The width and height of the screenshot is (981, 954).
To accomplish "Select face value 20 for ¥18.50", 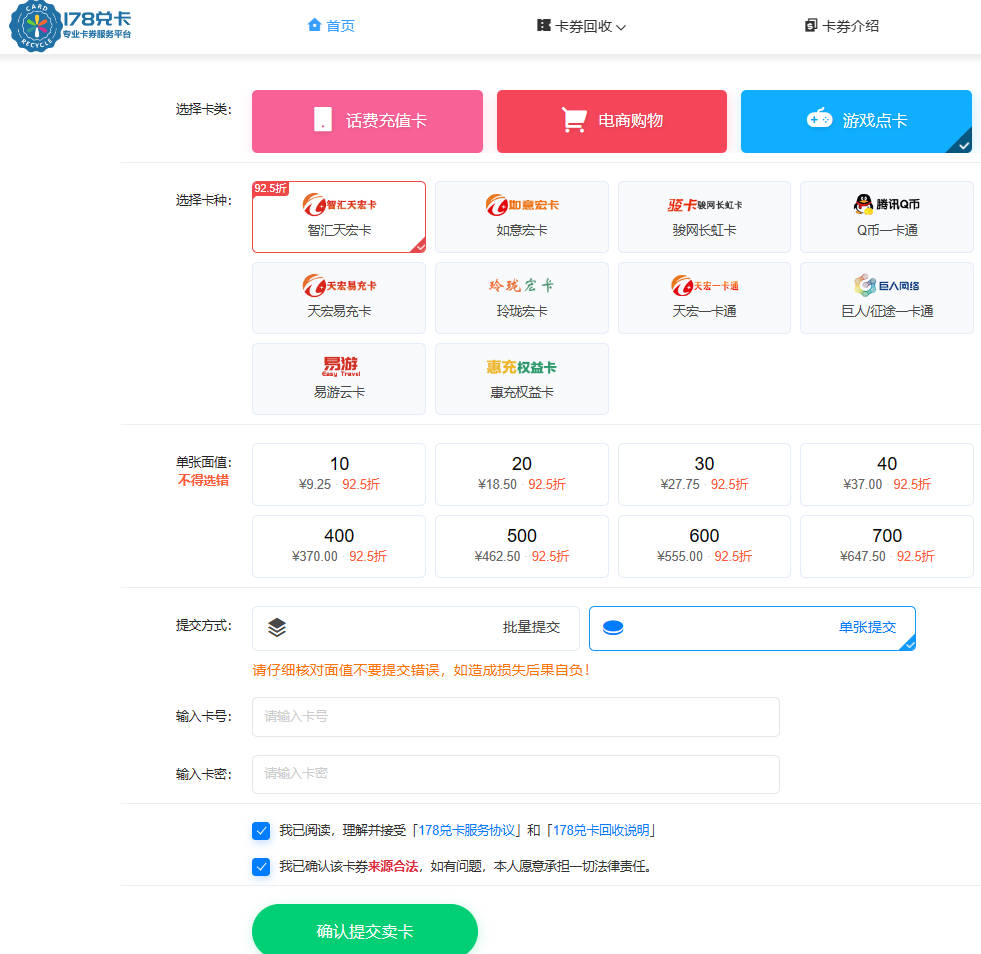I will (522, 474).
